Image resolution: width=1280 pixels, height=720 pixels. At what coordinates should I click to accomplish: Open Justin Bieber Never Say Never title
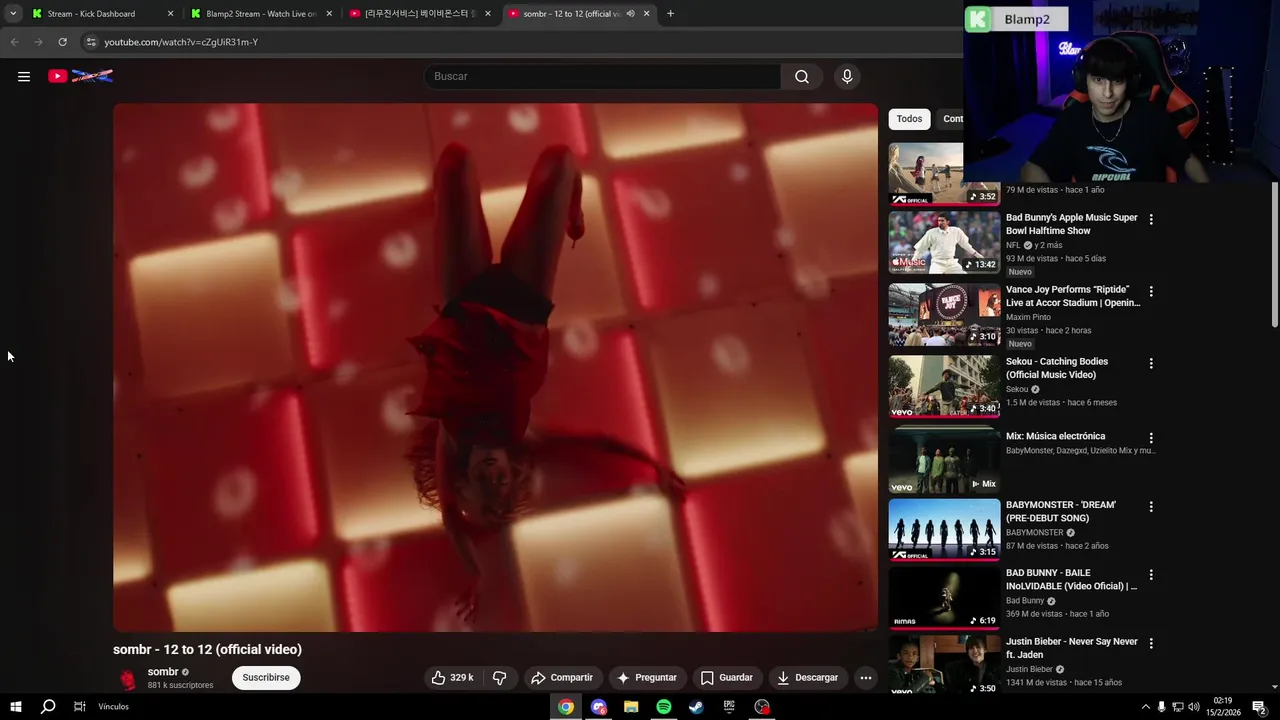click(1072, 648)
